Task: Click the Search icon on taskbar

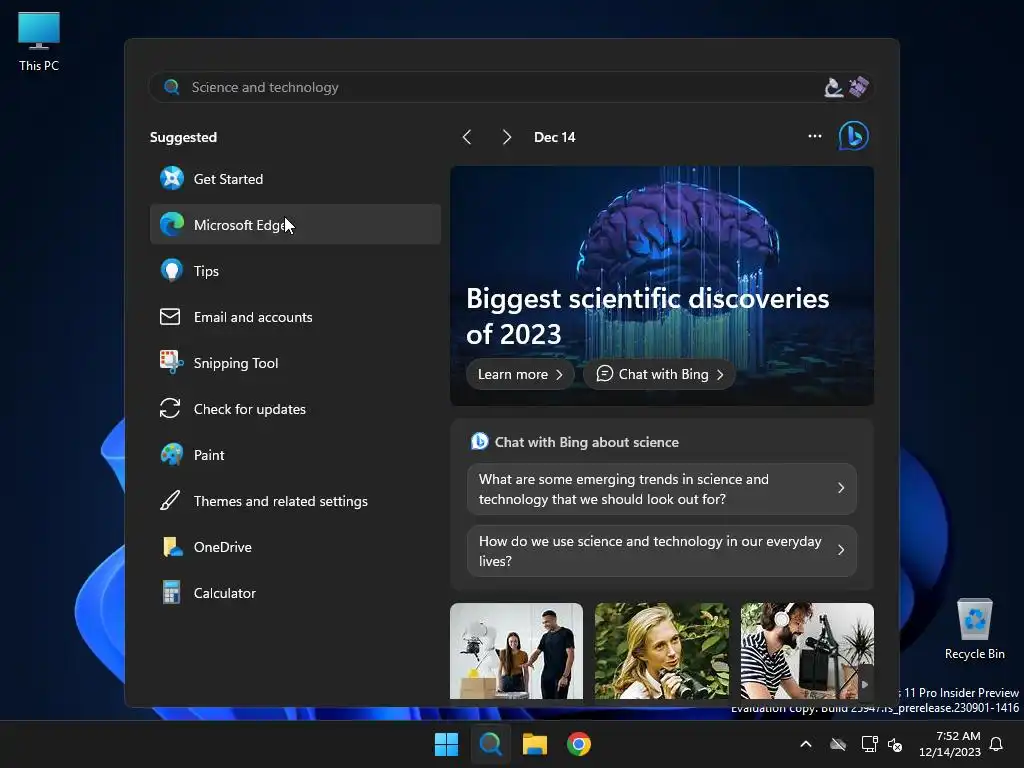Action: click(x=490, y=744)
